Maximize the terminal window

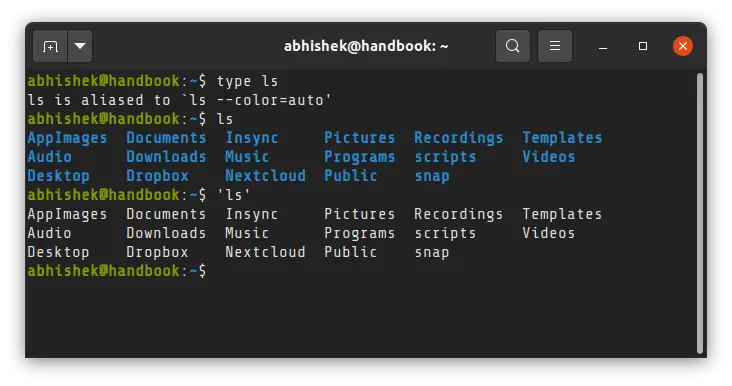click(x=643, y=46)
